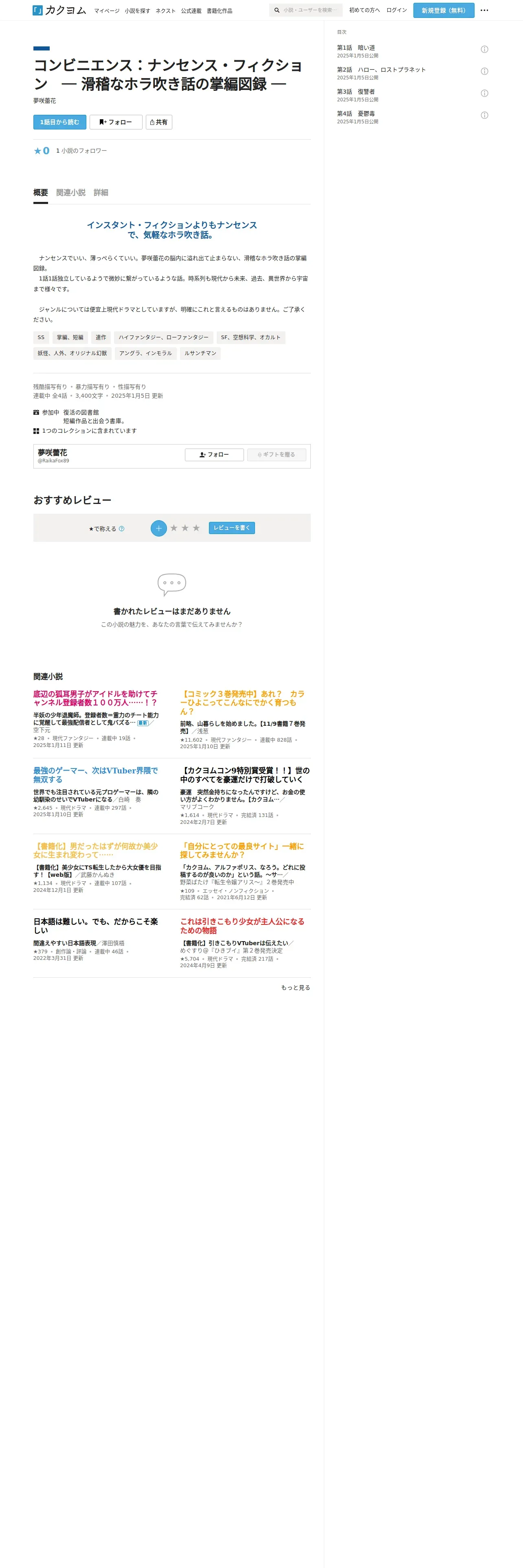523x1568 pixels.
Task: Open ネクスト in the top menu
Action: pos(166,11)
